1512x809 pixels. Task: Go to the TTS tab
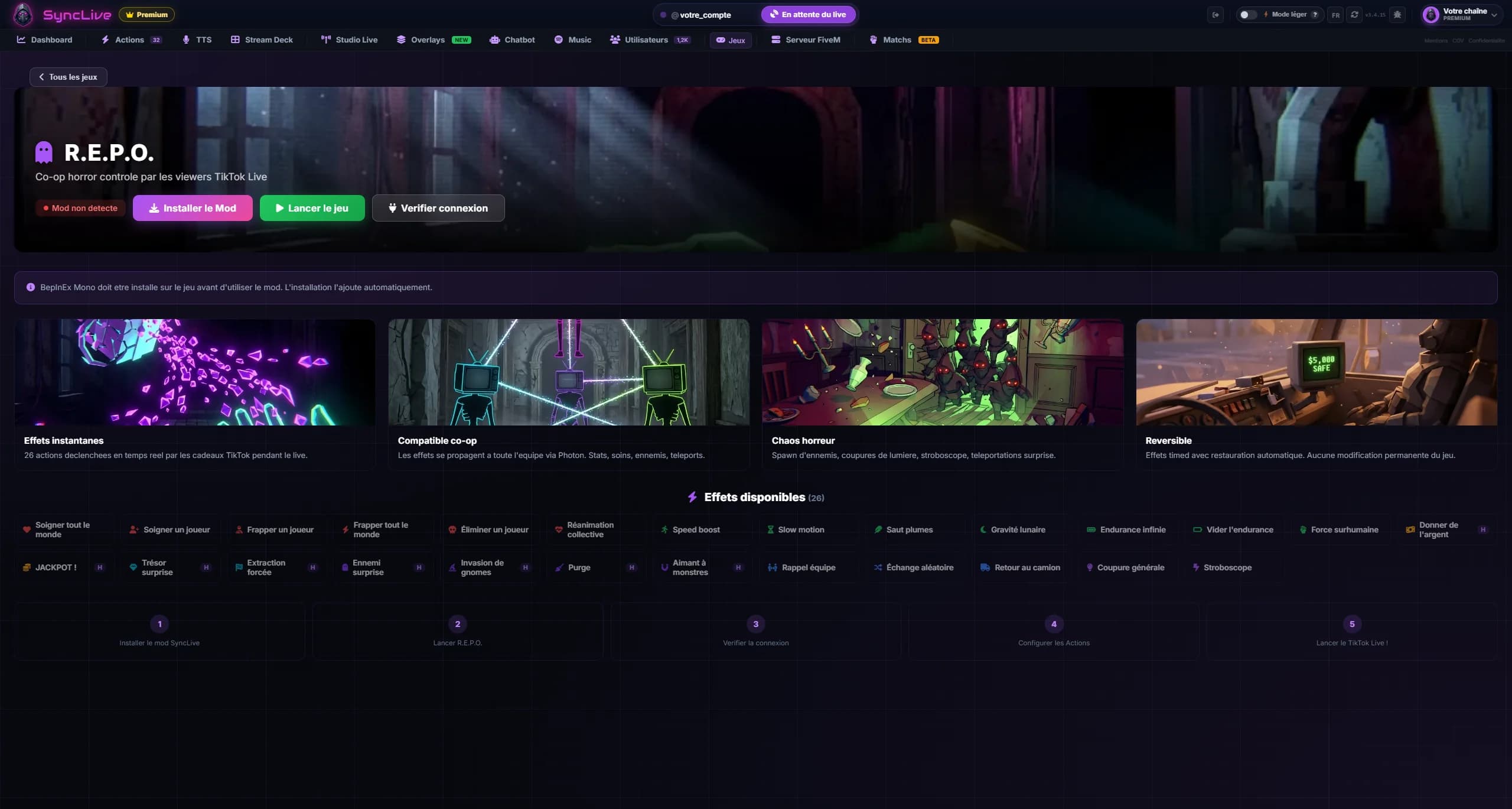[x=197, y=40]
